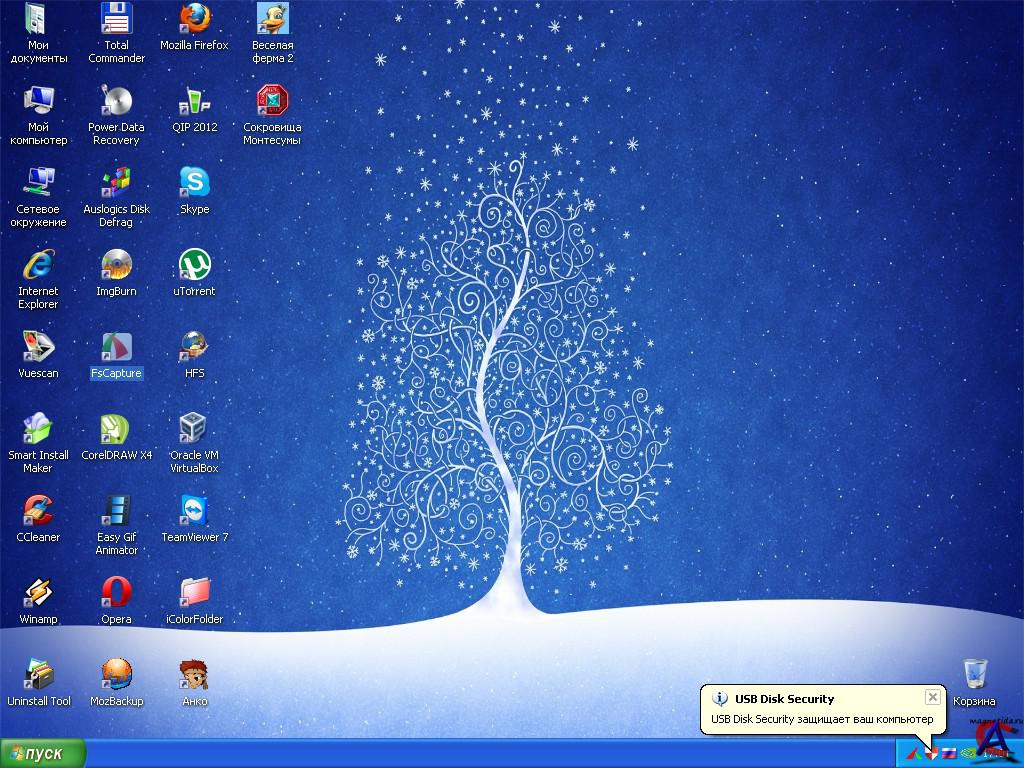The height and width of the screenshot is (768, 1024).
Task: Close the USB Disk Security balloon notification
Action: point(932,697)
